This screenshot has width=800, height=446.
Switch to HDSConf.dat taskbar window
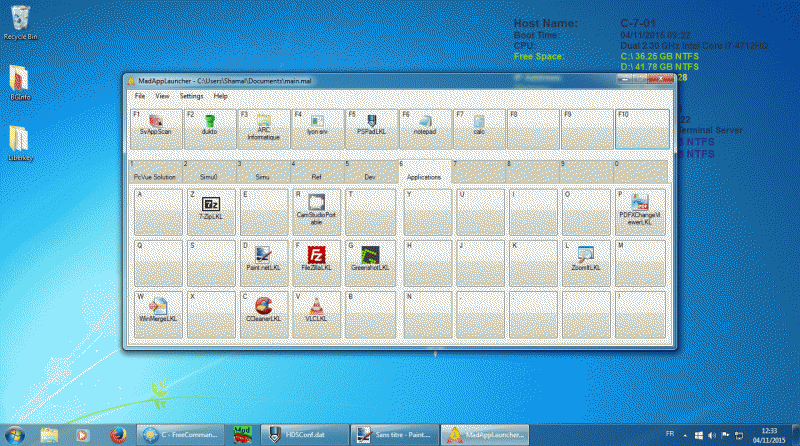[x=305, y=435]
